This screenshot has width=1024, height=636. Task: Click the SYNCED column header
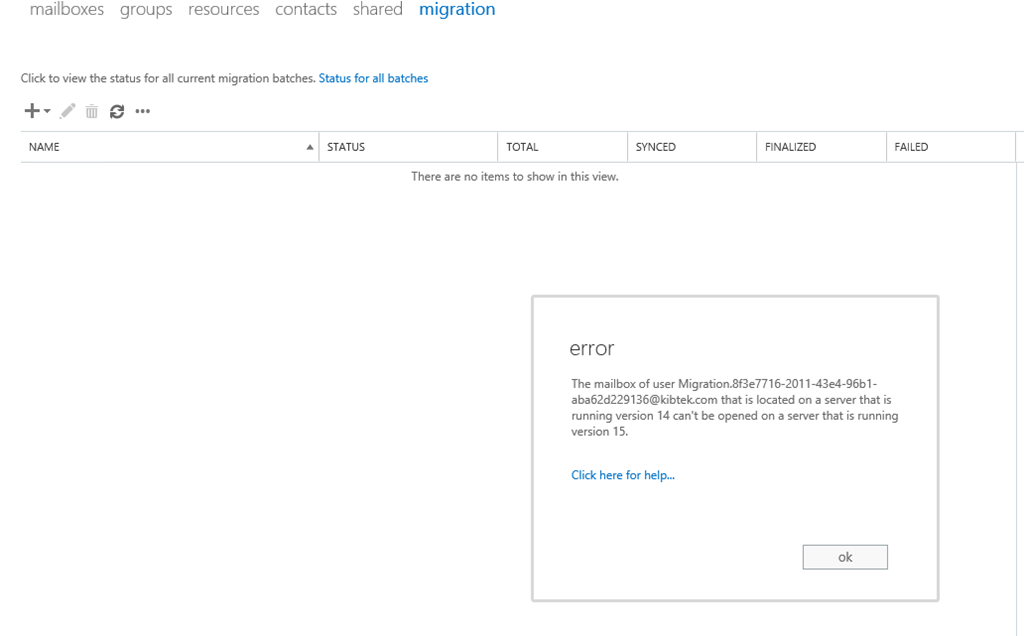click(x=692, y=147)
